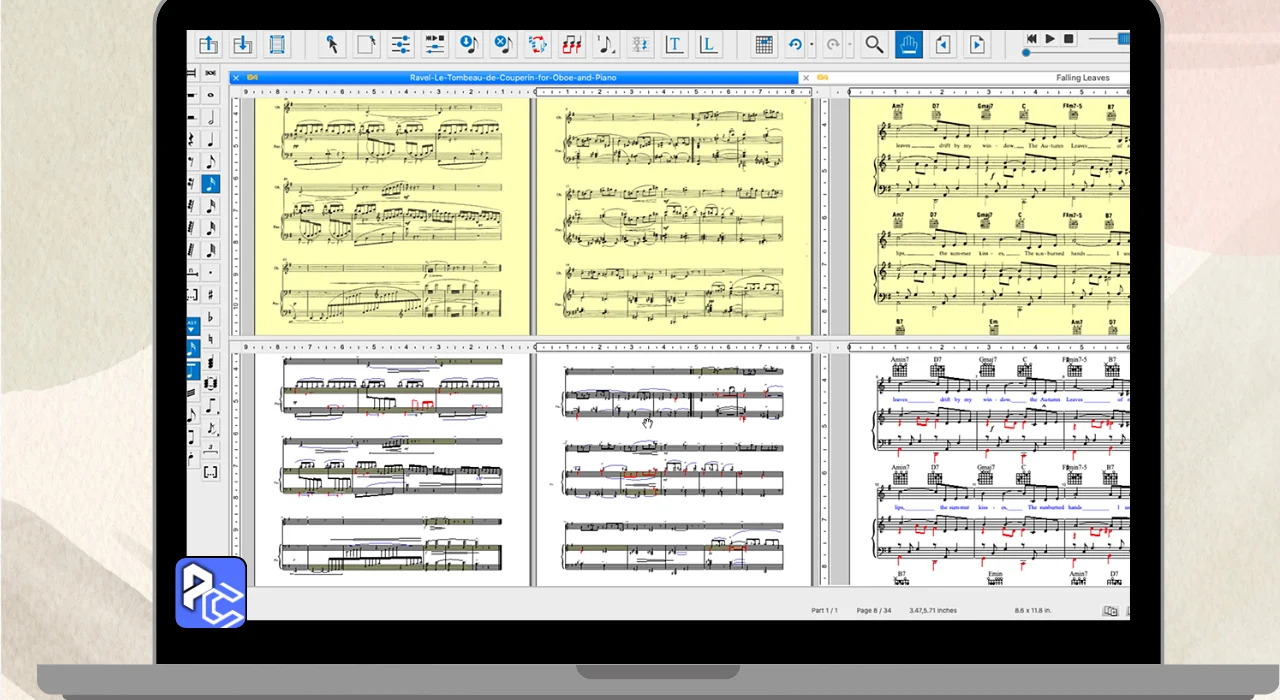The image size is (1280, 700).
Task: Click the magnifying glass zoom tool
Action: click(x=874, y=44)
